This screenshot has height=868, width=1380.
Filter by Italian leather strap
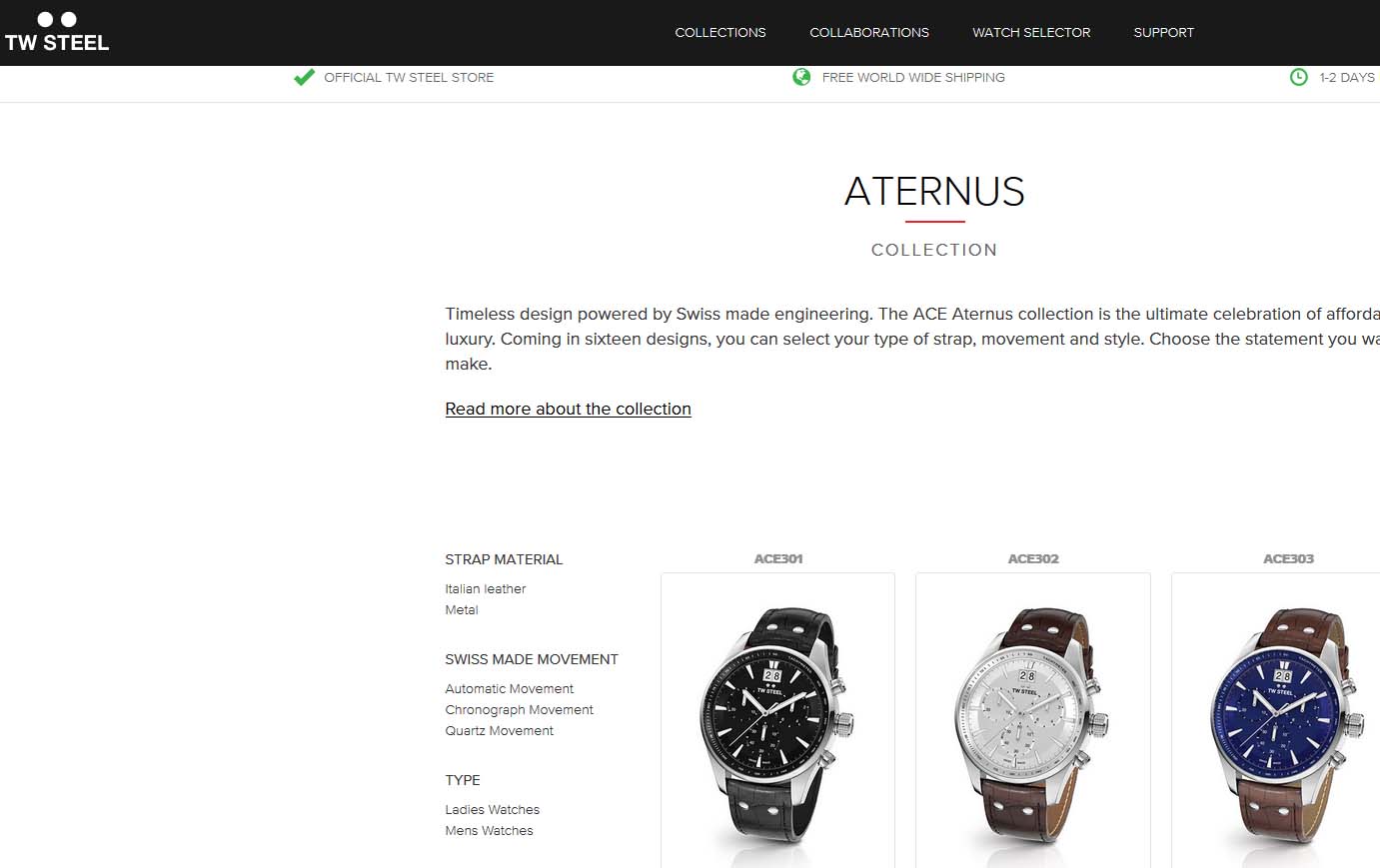485,588
